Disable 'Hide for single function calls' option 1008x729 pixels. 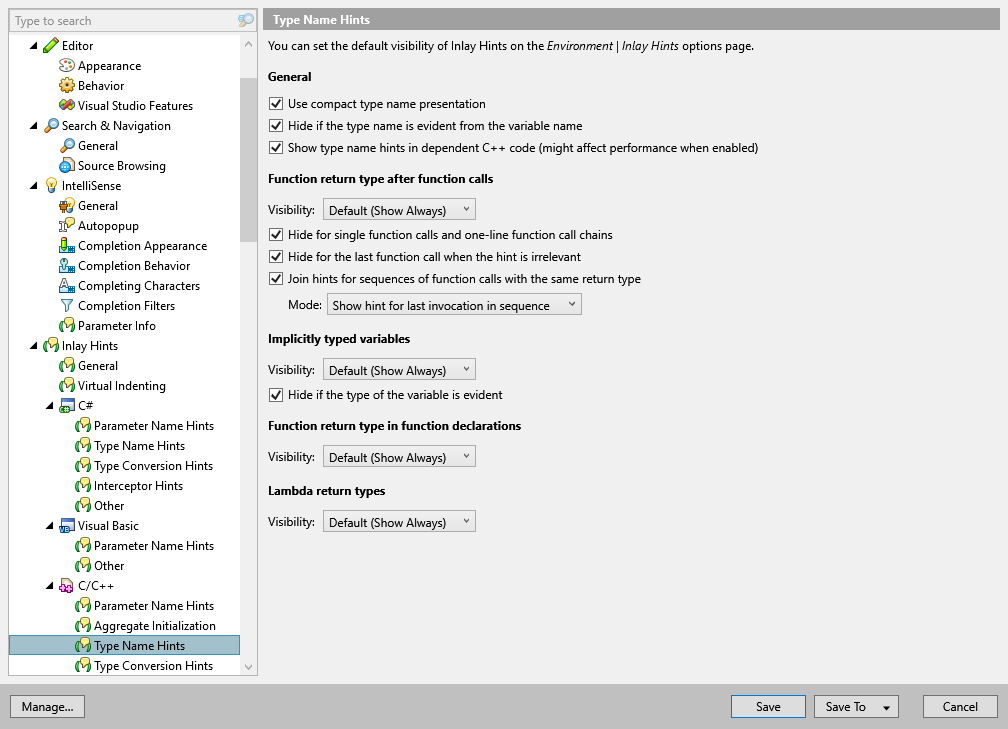[275, 236]
